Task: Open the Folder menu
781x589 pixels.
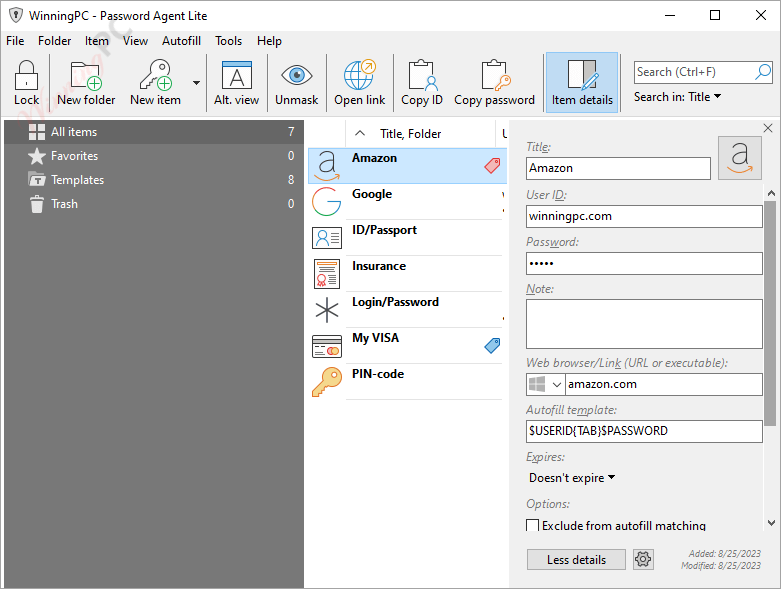Action: tap(54, 41)
